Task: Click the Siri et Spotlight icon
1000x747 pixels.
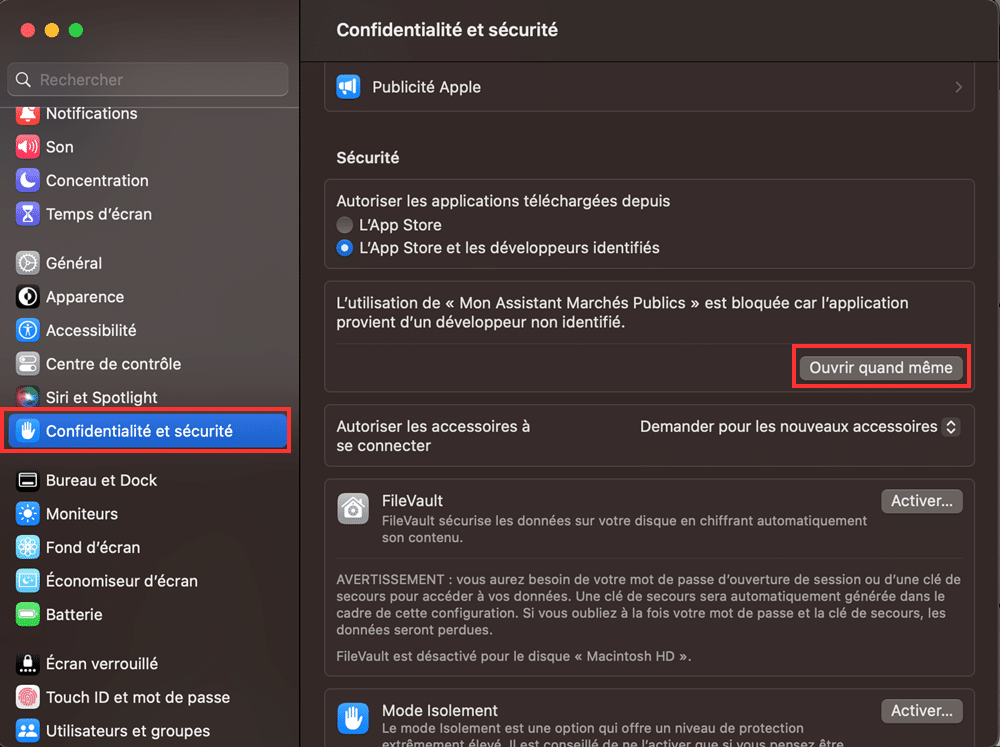Action: pyautogui.click(x=27, y=397)
